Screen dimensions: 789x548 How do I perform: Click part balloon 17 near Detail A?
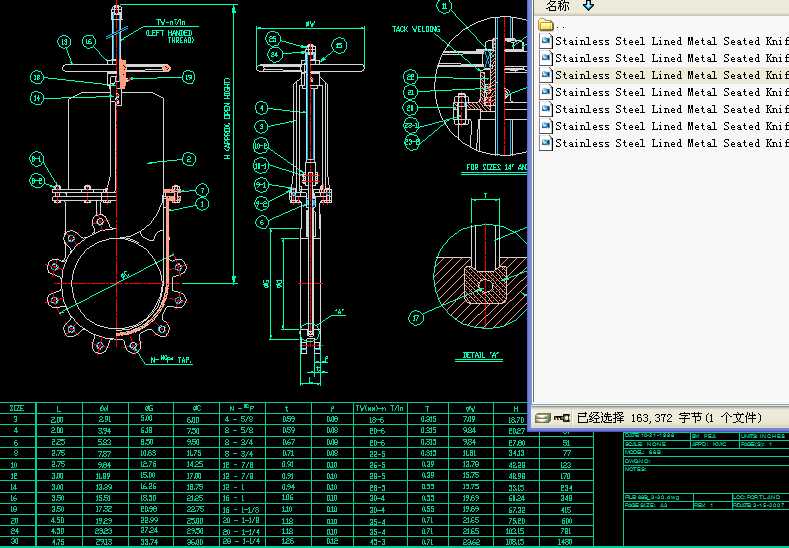click(416, 318)
